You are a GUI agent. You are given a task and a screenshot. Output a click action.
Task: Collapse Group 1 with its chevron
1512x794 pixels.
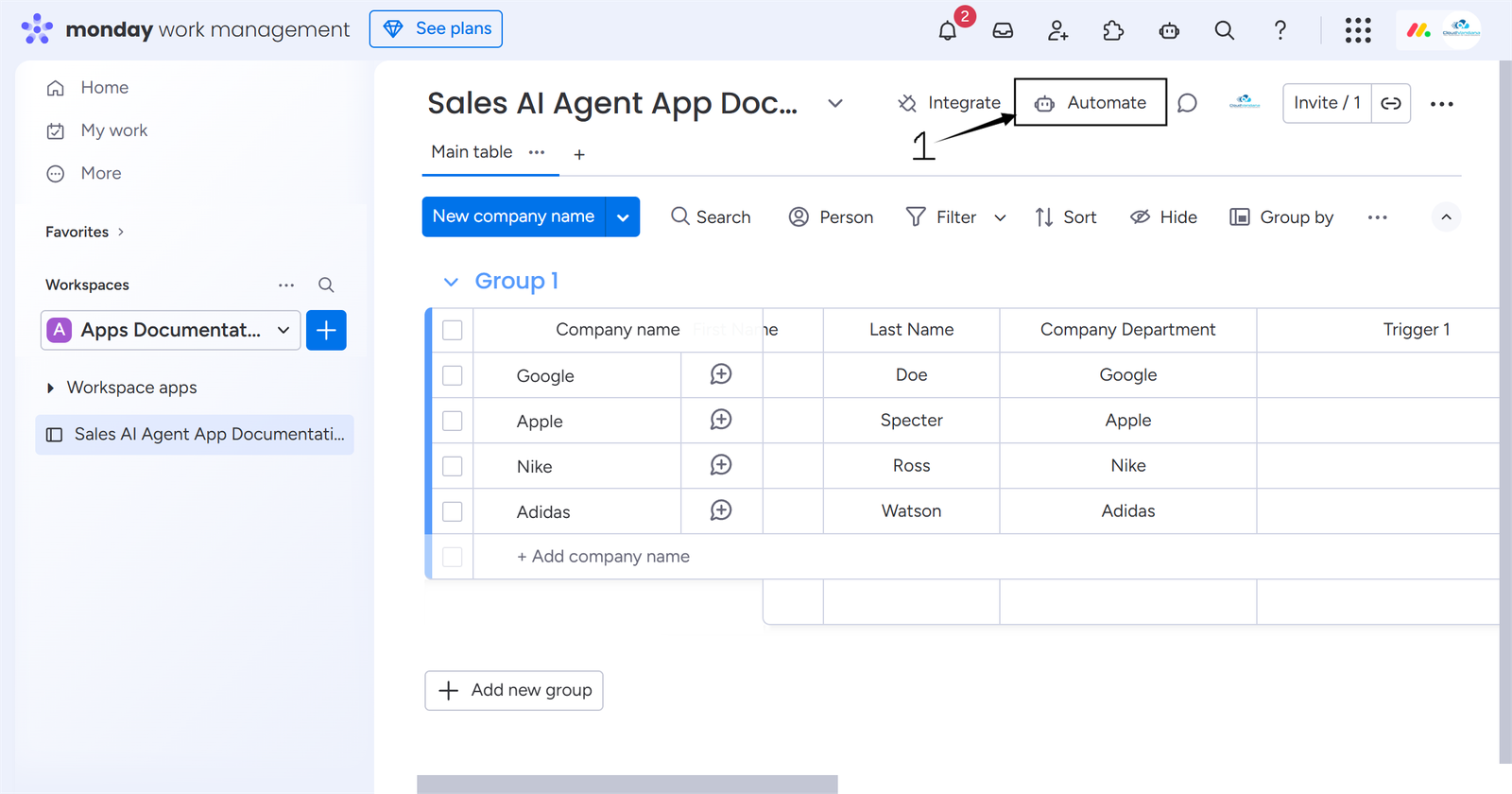451,282
